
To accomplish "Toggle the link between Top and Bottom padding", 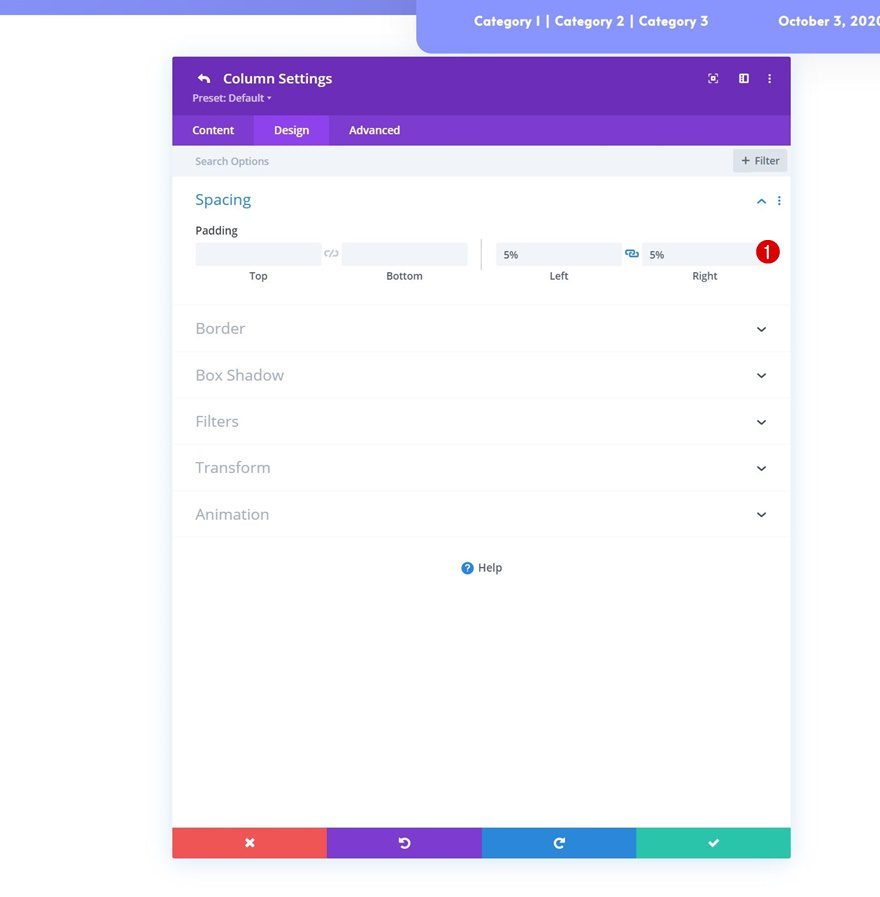I will click(x=330, y=253).
